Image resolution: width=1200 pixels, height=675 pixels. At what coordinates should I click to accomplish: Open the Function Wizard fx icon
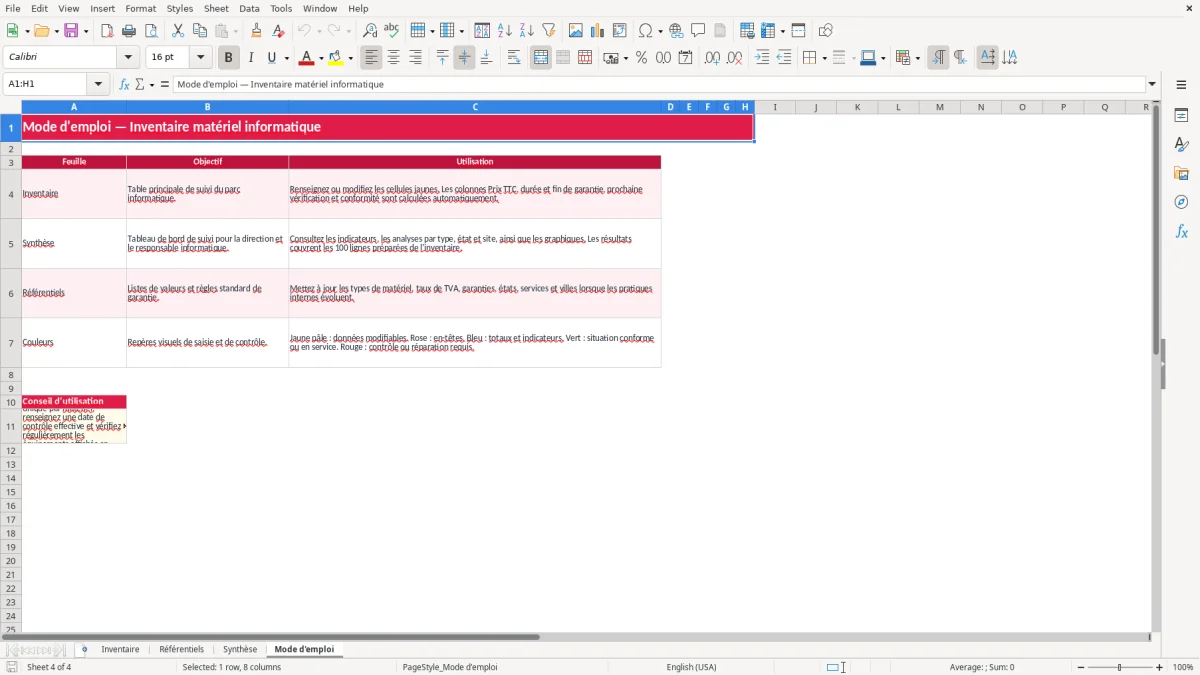[124, 84]
